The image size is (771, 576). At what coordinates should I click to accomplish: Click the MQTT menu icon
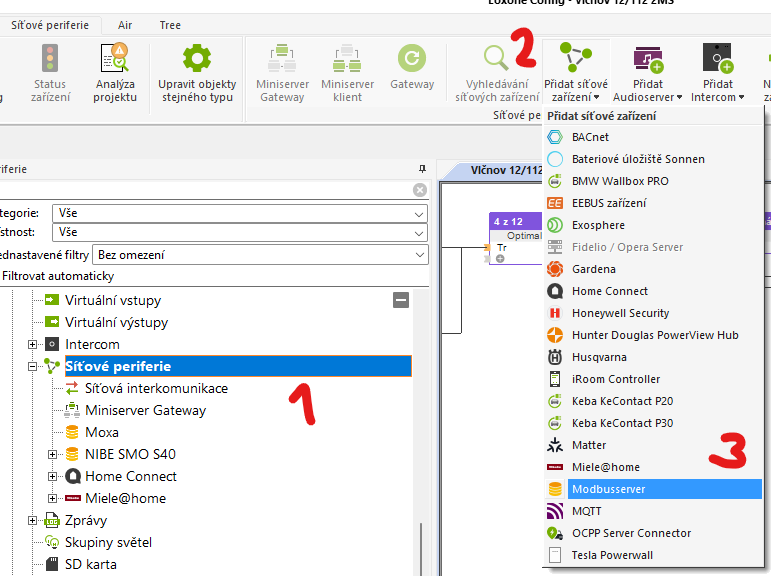tap(555, 512)
